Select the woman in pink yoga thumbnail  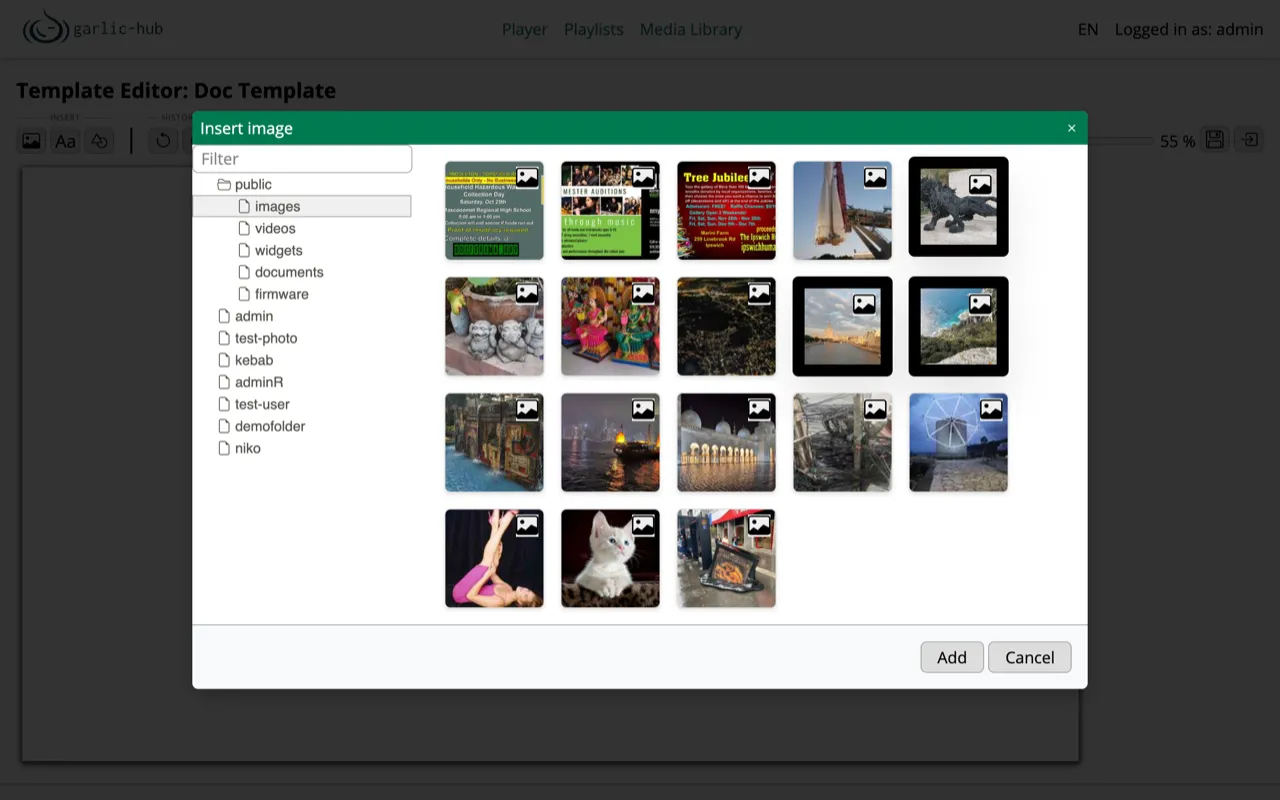tap(494, 558)
